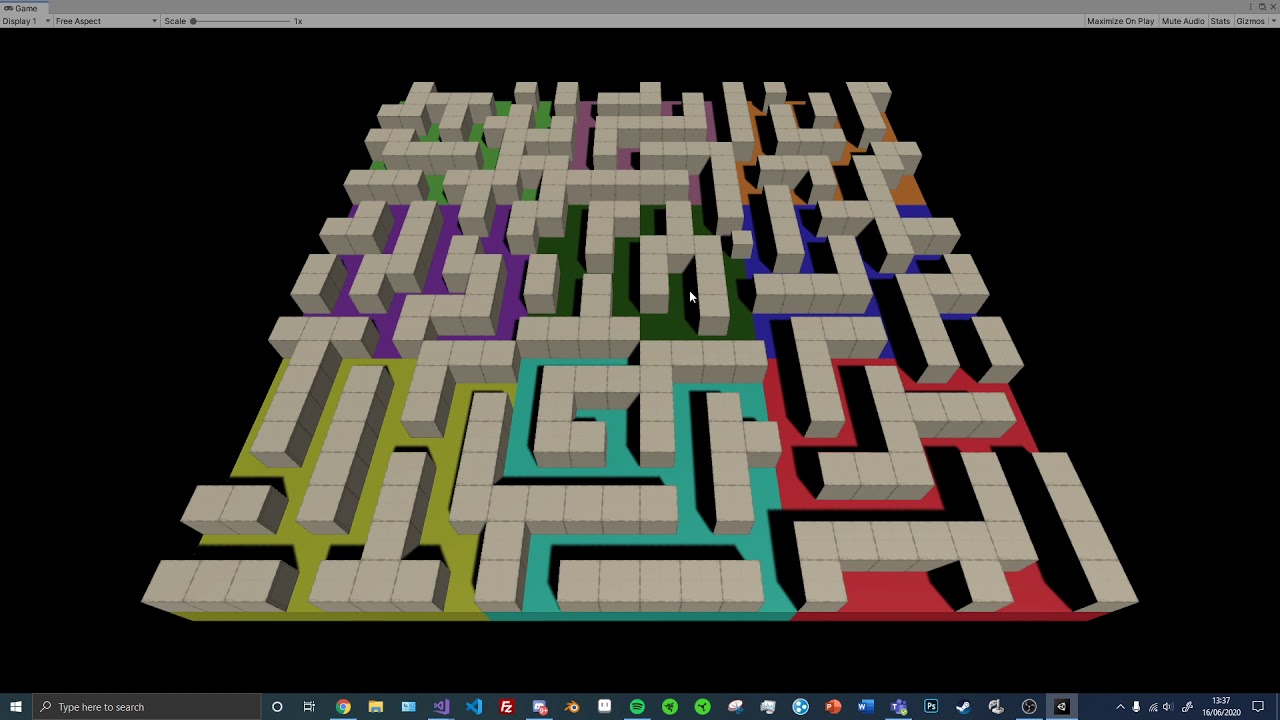Toggle the Stats overlay
This screenshot has height=720, width=1280.
[1220, 21]
